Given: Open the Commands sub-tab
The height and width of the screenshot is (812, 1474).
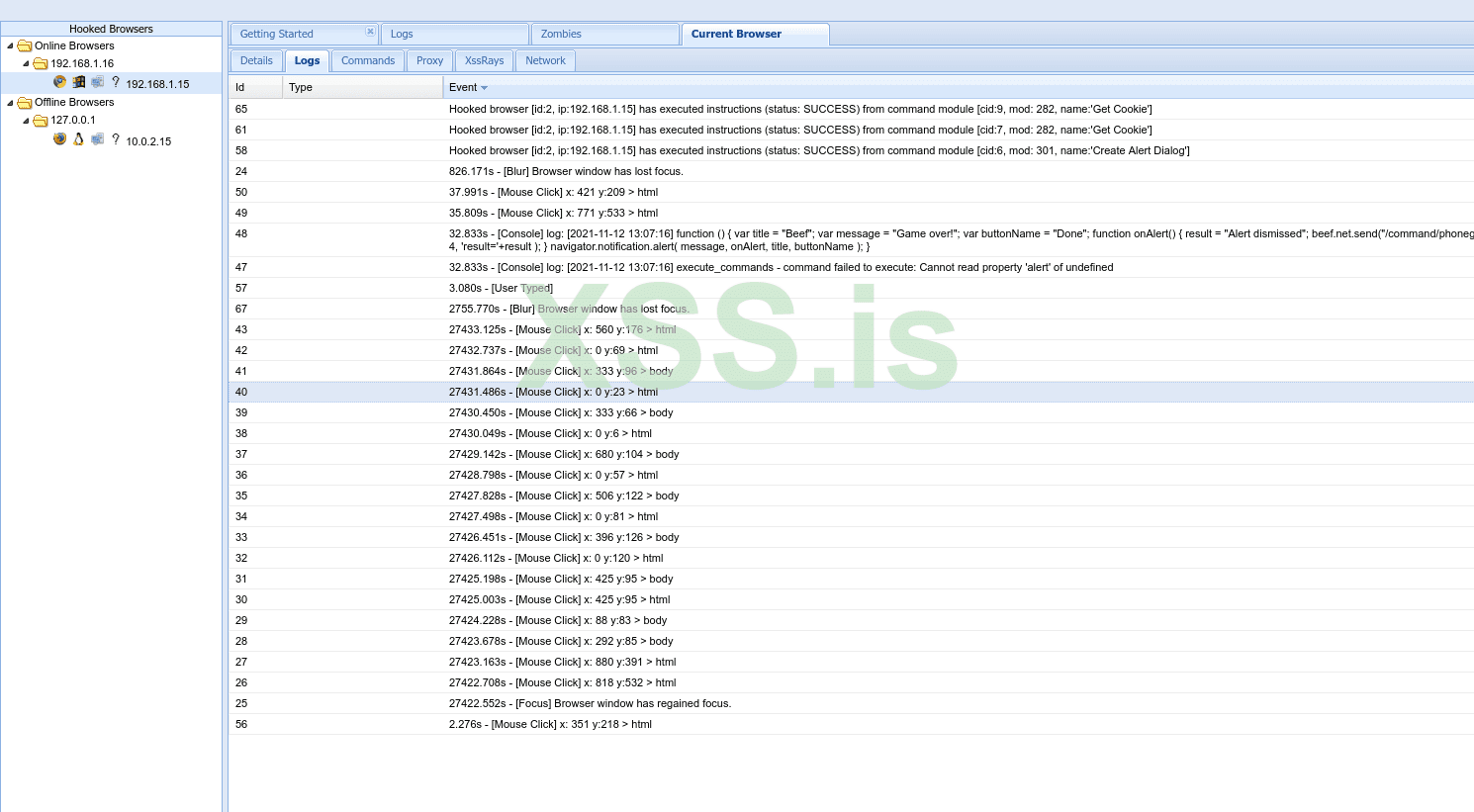Looking at the screenshot, I should point(368,60).
